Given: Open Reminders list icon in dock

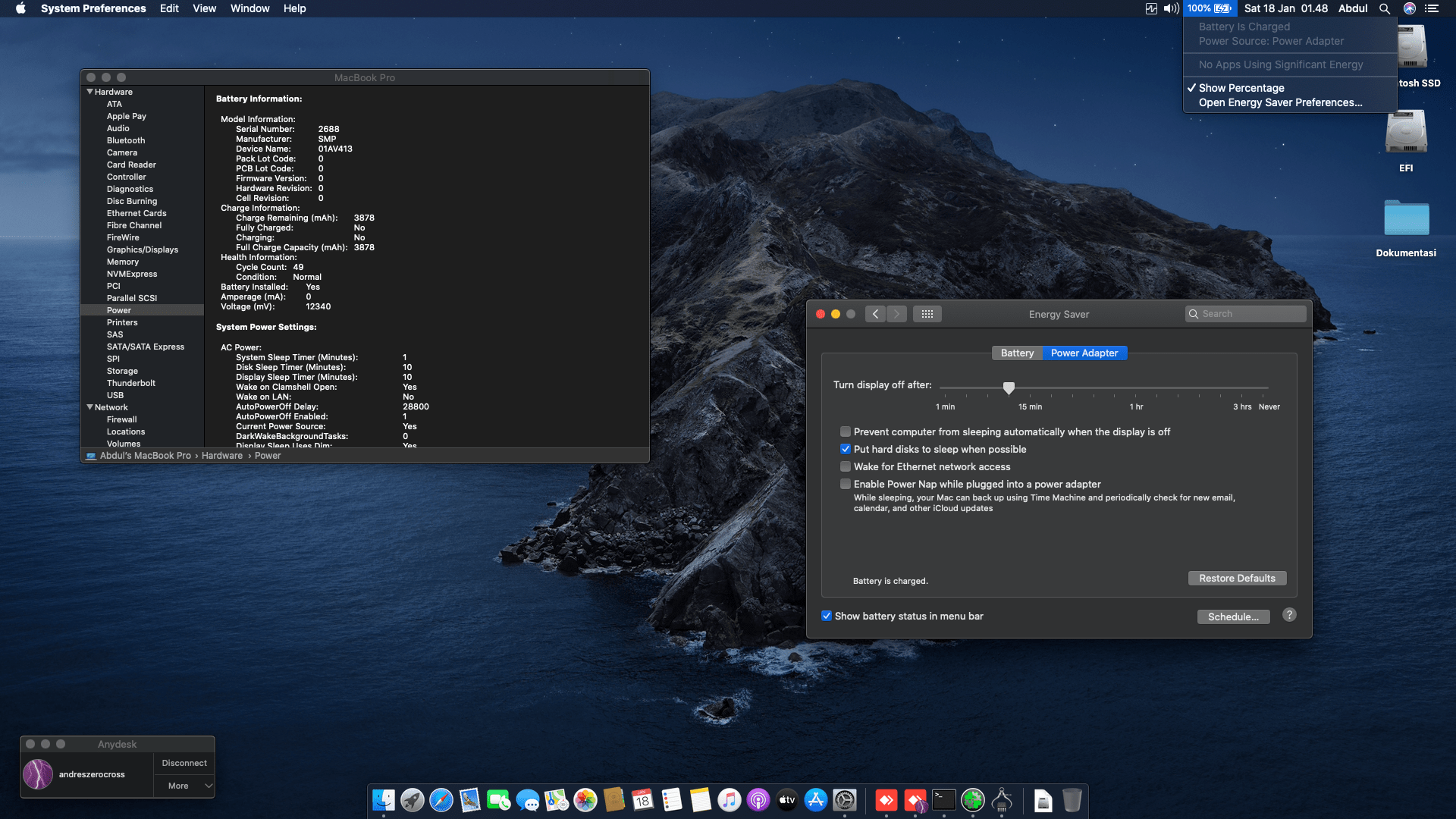Looking at the screenshot, I should tap(672, 800).
